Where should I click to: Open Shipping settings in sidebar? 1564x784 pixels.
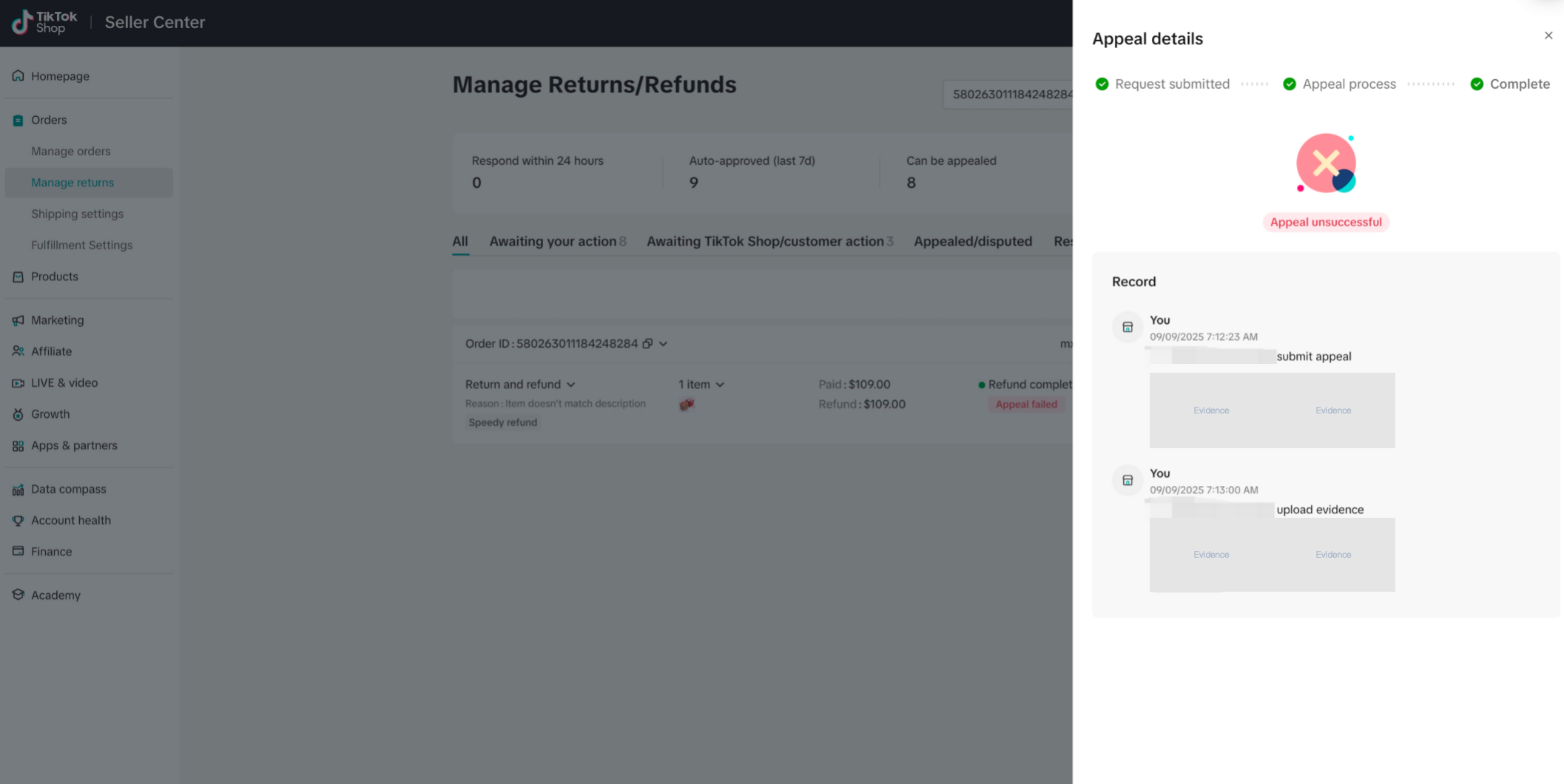coord(77,214)
